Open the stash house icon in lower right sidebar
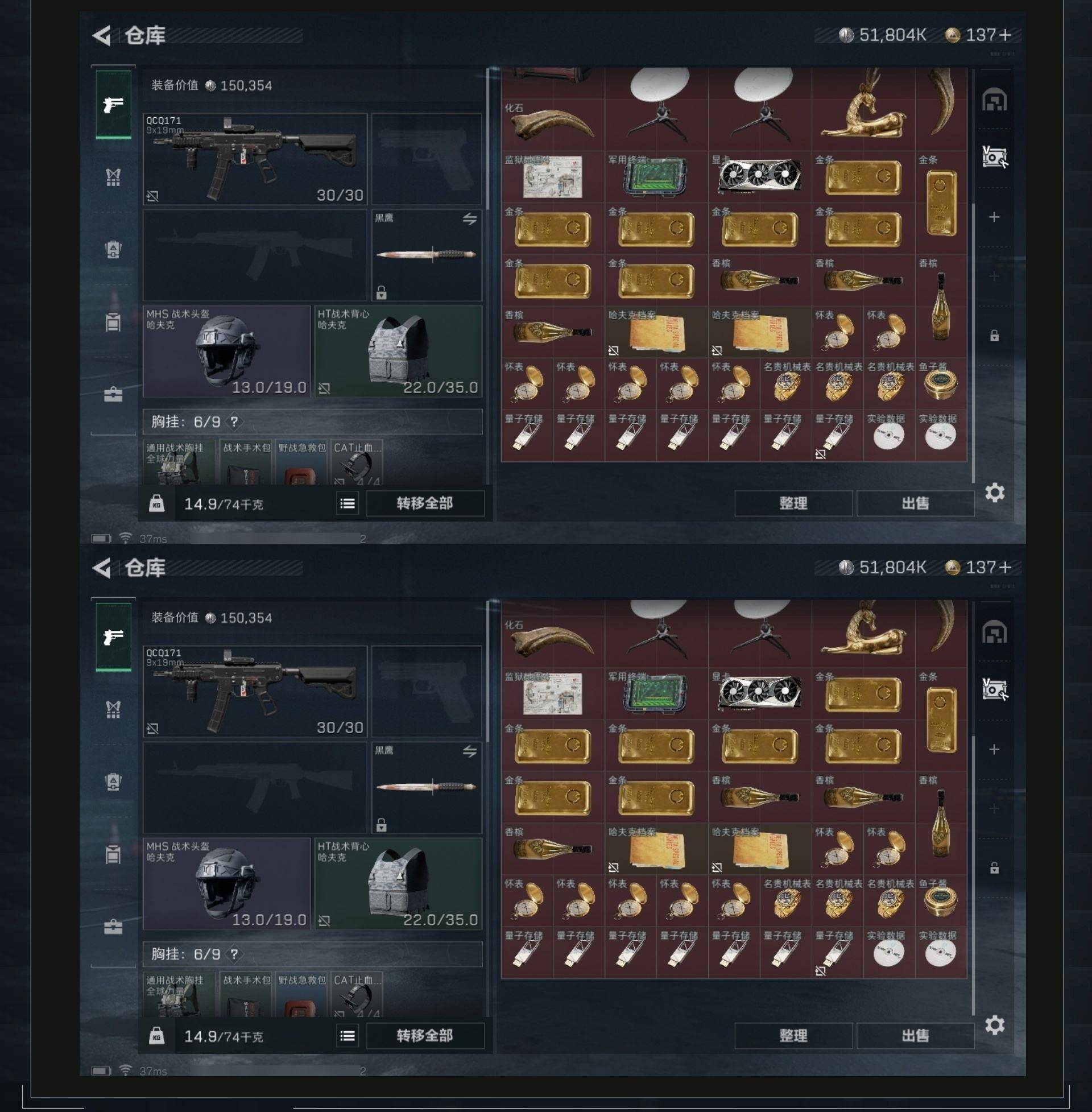The image size is (1092, 1112). pos(995,633)
